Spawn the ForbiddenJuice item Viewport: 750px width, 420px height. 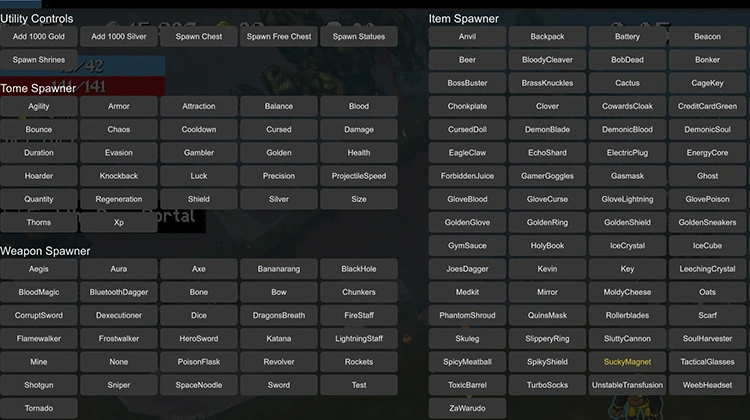[467, 176]
